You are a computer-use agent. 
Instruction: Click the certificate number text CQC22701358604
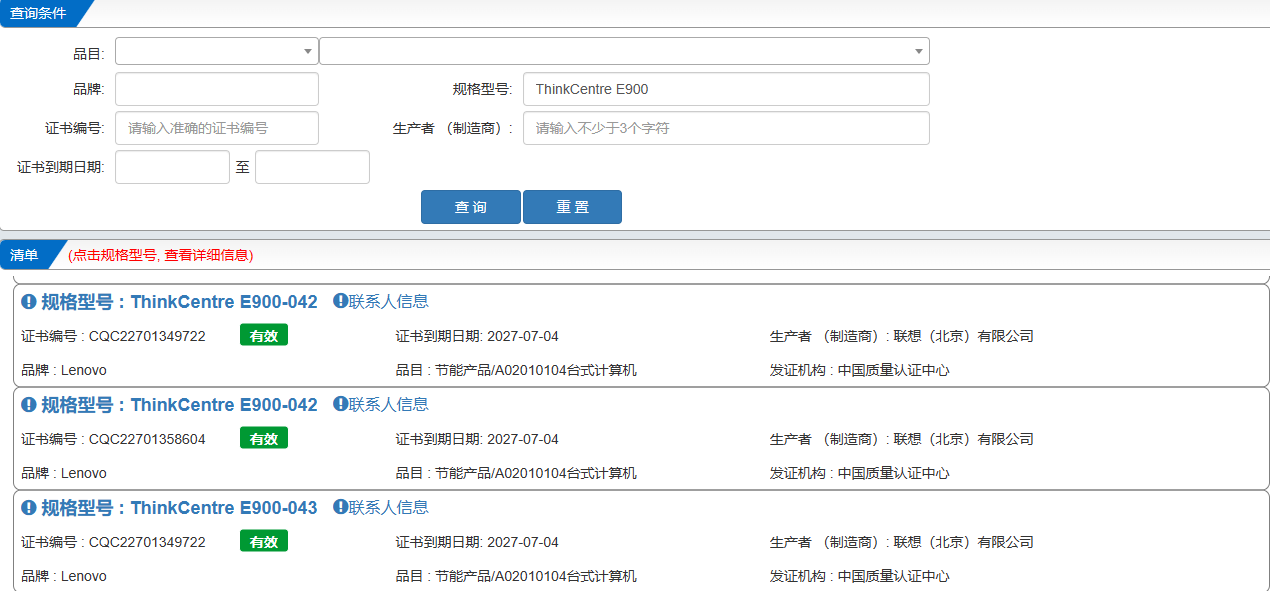(x=147, y=439)
